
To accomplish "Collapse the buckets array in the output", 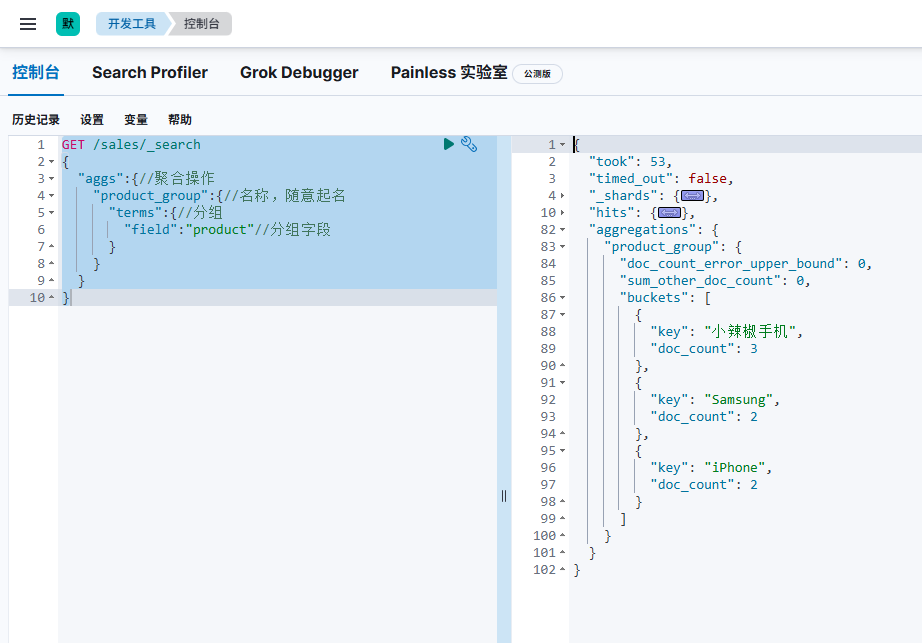I will point(562,298).
